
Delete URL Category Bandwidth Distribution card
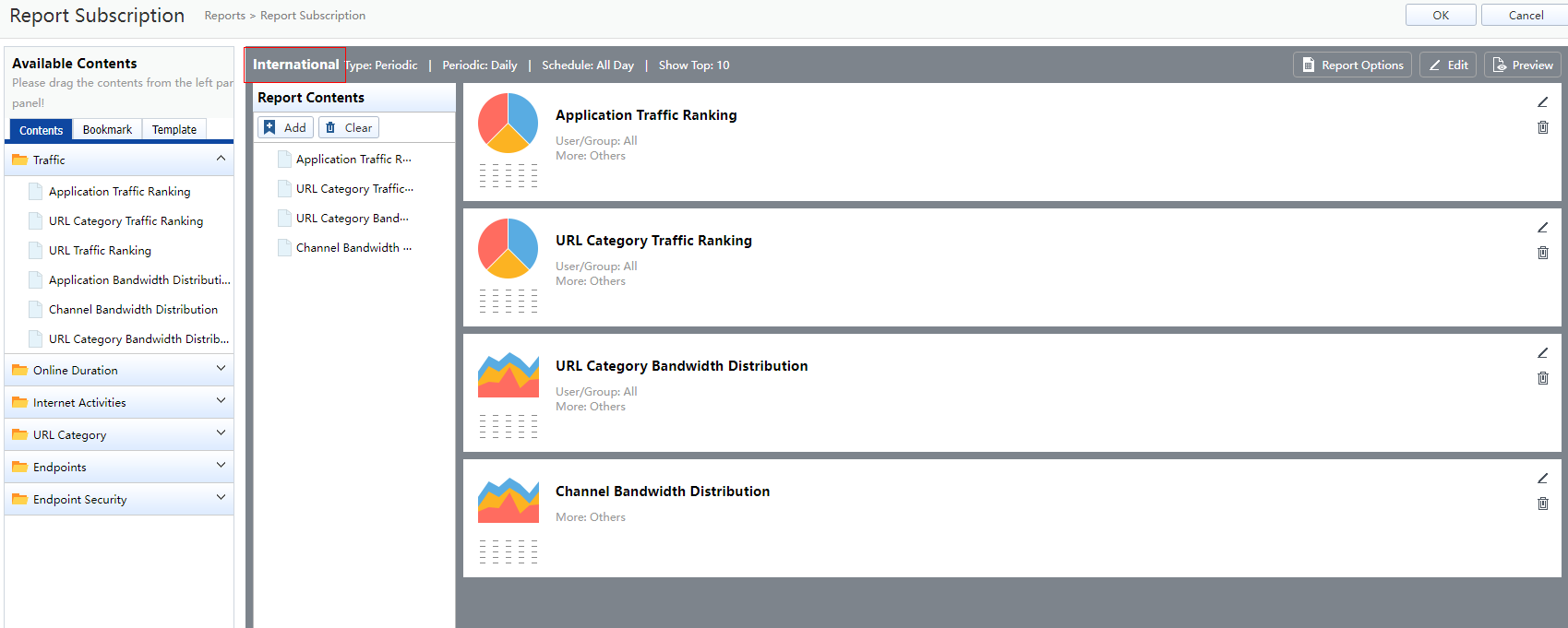tap(1542, 378)
